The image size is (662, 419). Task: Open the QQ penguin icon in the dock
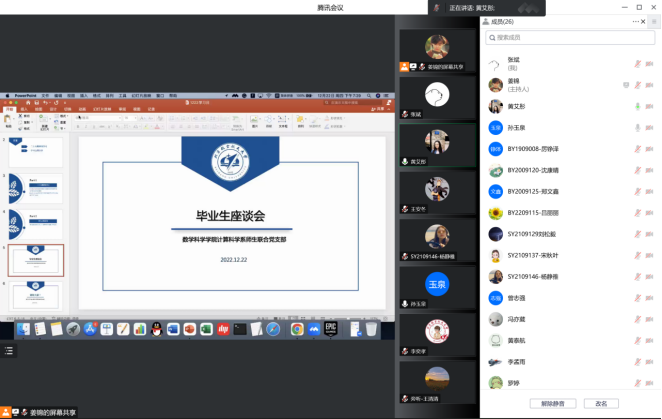coord(156,328)
